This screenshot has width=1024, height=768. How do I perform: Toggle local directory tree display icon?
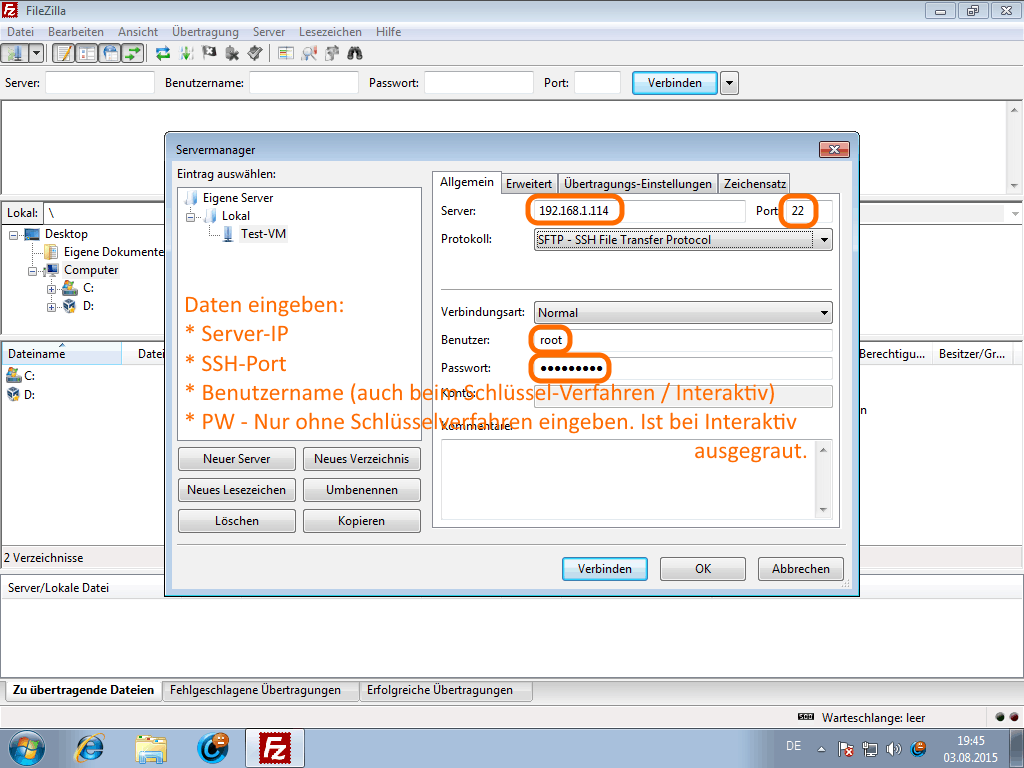point(87,53)
